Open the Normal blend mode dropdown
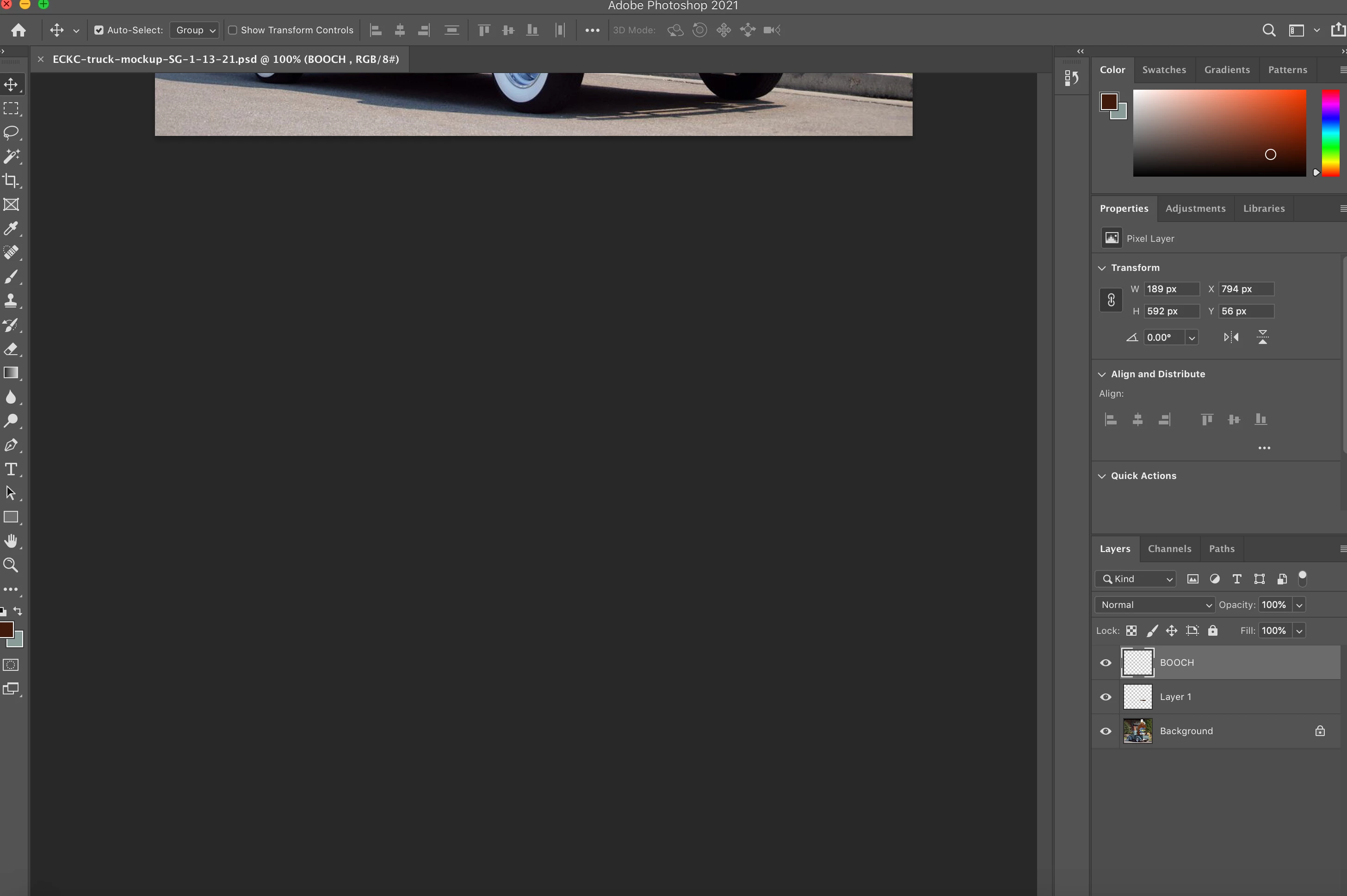Screen dimensions: 1347x896 (x=1155, y=605)
